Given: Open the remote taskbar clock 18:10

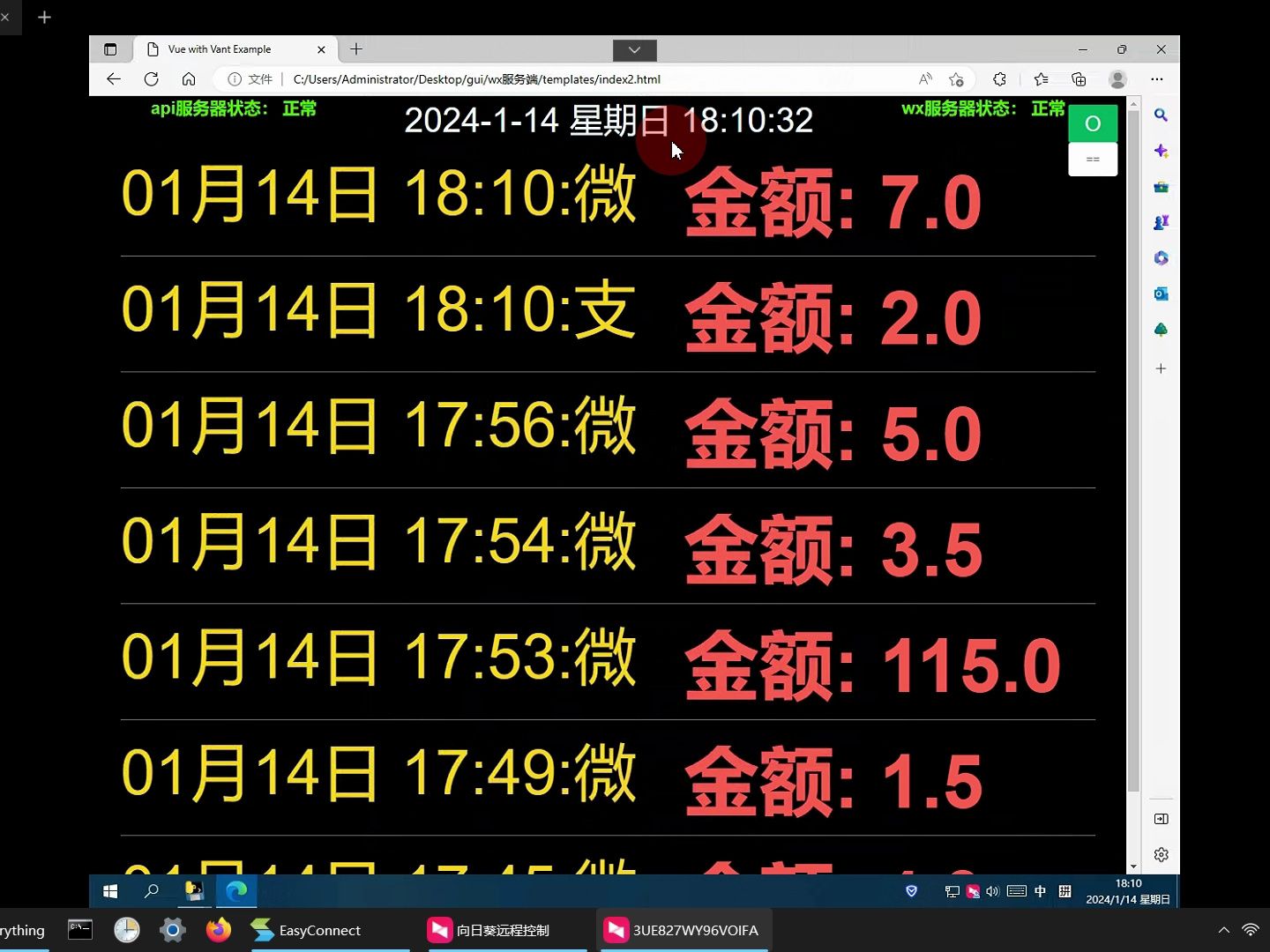Looking at the screenshot, I should (x=1128, y=891).
